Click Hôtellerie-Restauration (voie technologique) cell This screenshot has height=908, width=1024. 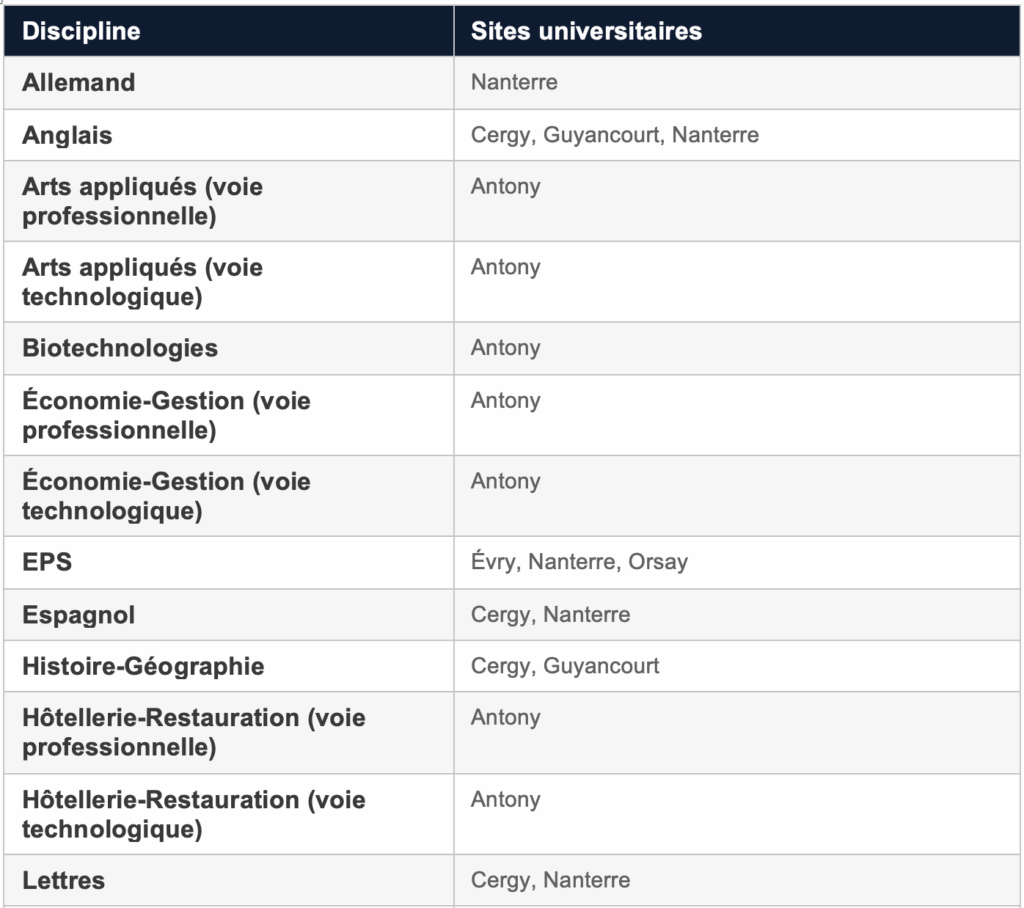click(x=193, y=814)
